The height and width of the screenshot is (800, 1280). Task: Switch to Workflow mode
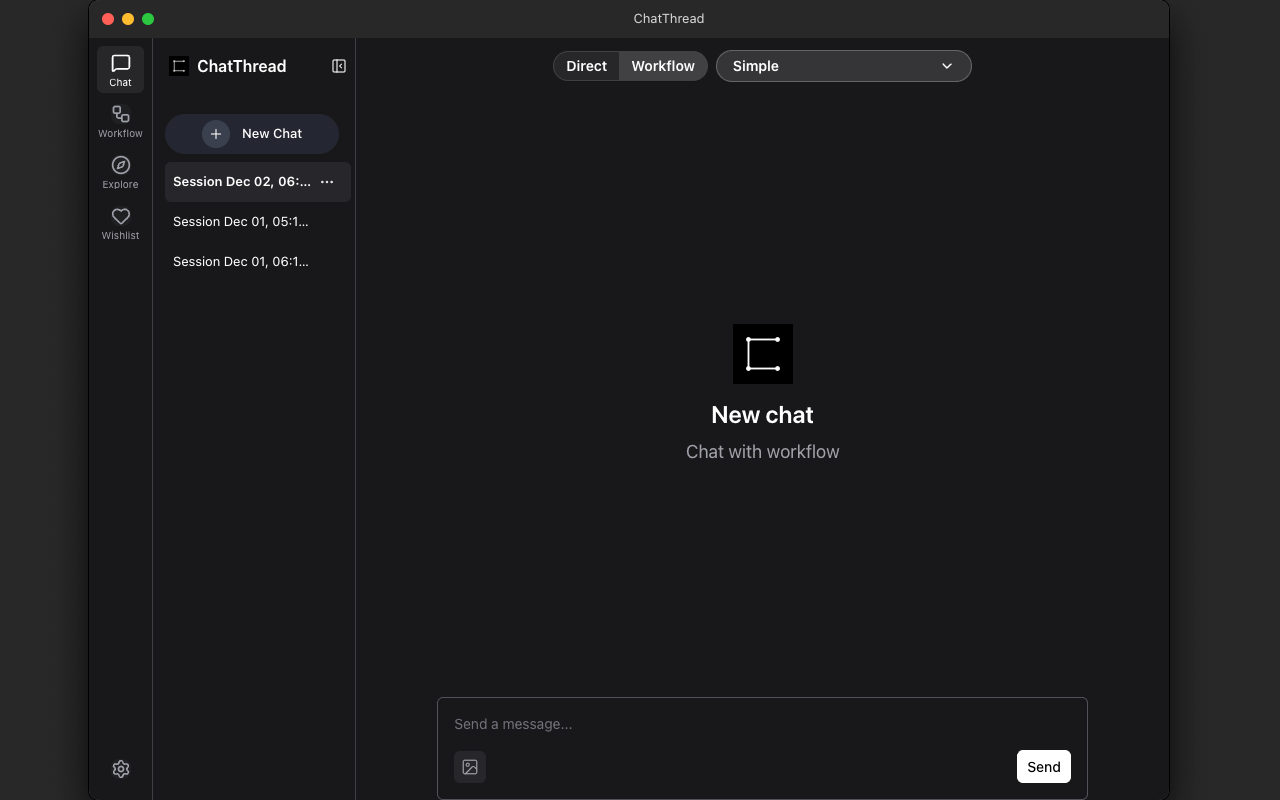pyautogui.click(x=663, y=66)
